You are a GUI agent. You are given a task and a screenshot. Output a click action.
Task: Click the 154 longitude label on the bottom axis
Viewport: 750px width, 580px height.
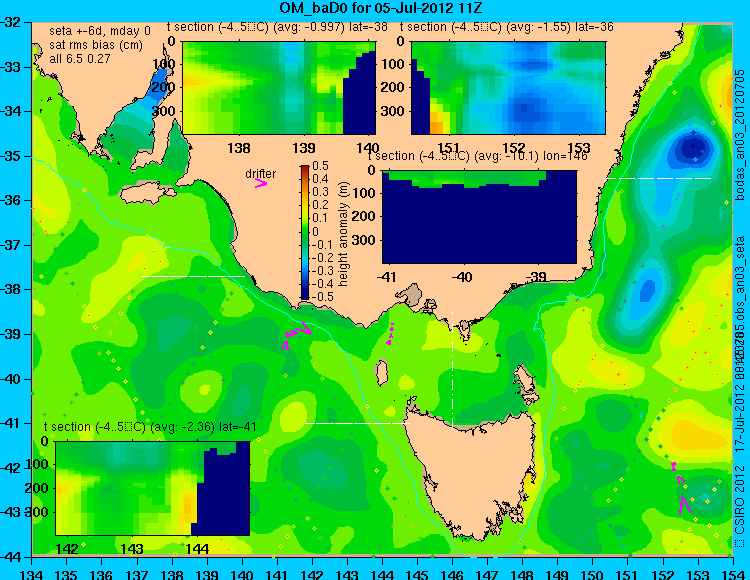(733, 574)
